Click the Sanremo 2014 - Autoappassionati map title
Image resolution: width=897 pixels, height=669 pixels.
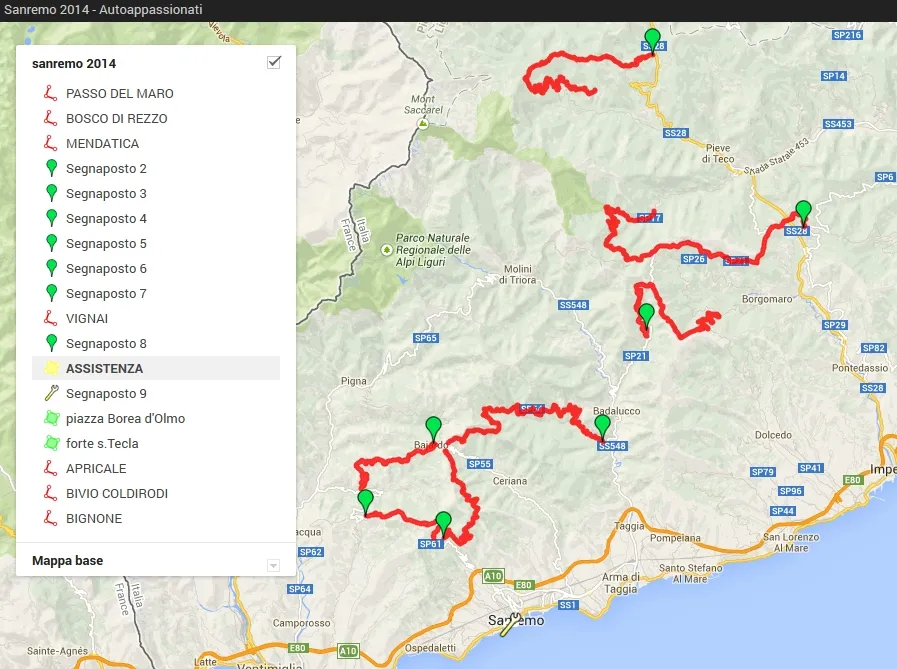102,9
